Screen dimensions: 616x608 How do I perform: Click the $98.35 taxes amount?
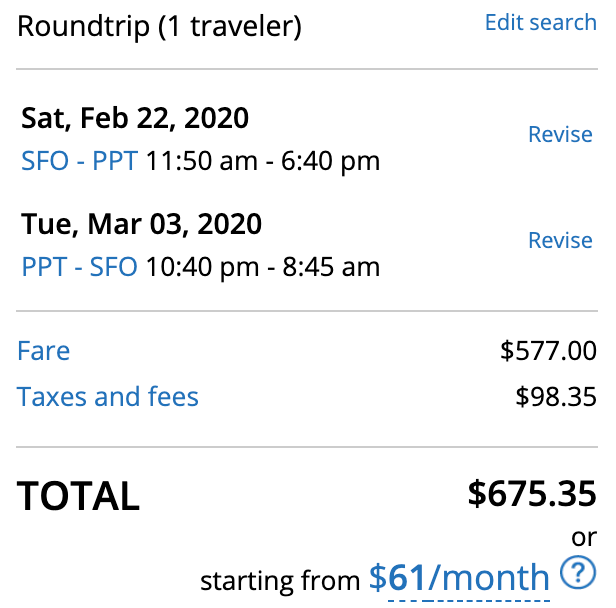point(556,397)
